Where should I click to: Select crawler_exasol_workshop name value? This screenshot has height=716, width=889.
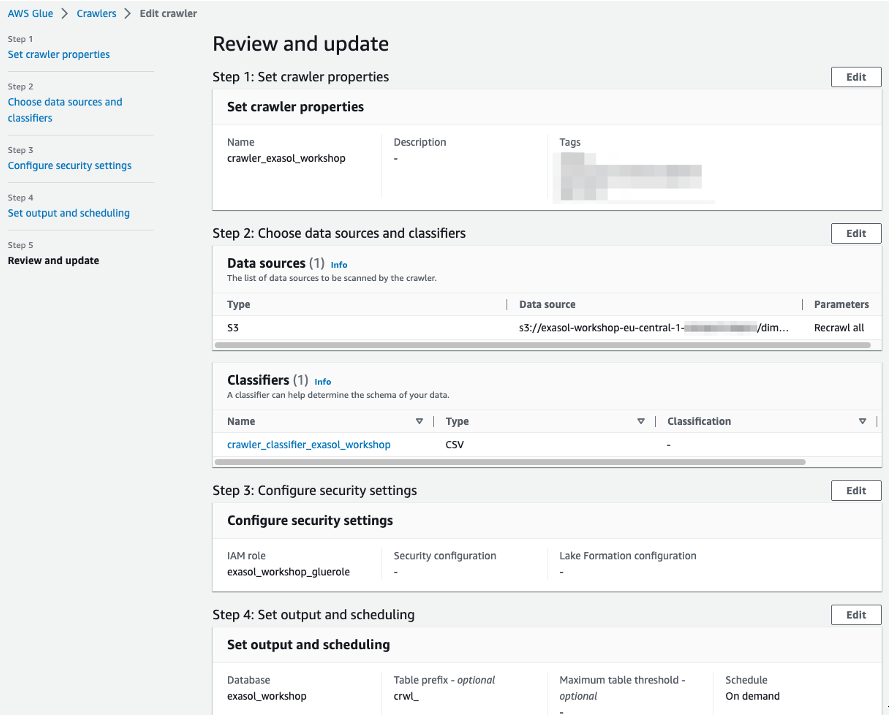tap(286, 158)
